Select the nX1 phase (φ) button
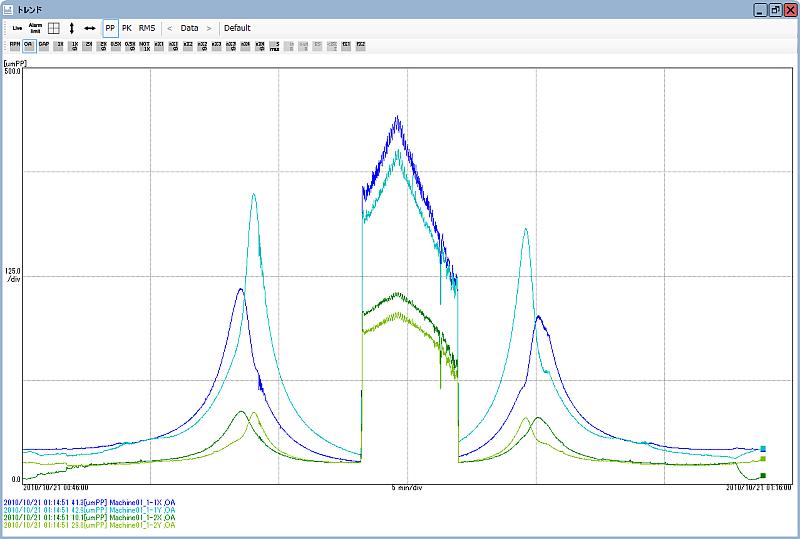The height and width of the screenshot is (539, 800). [173, 46]
